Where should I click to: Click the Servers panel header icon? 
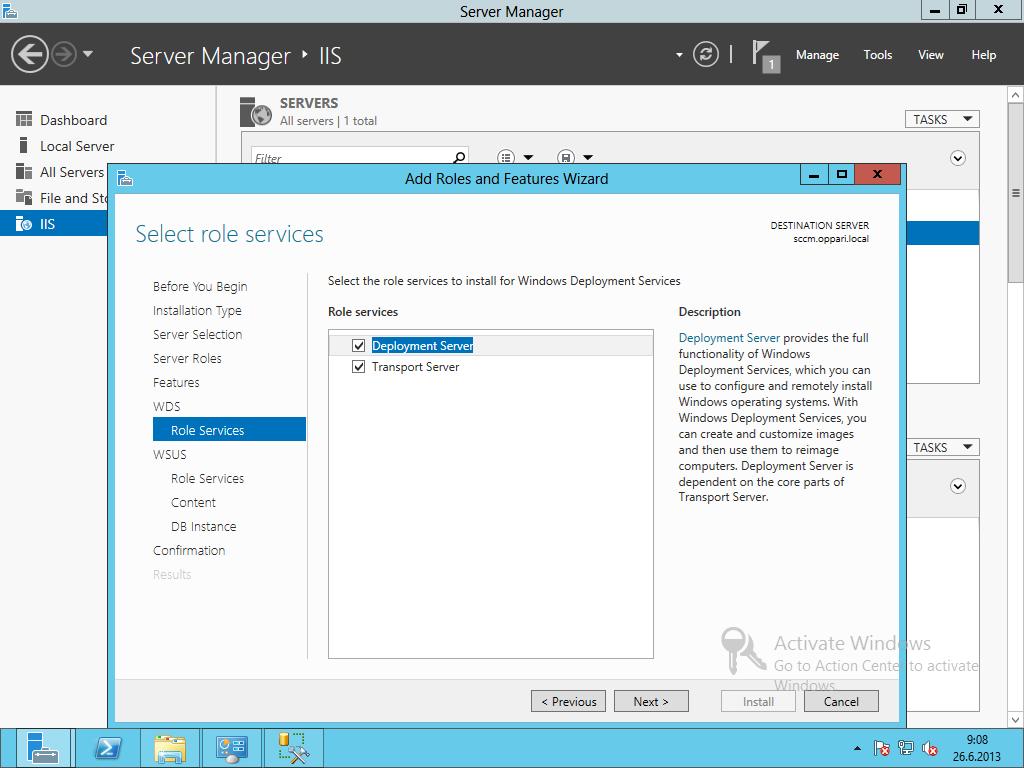tap(255, 112)
